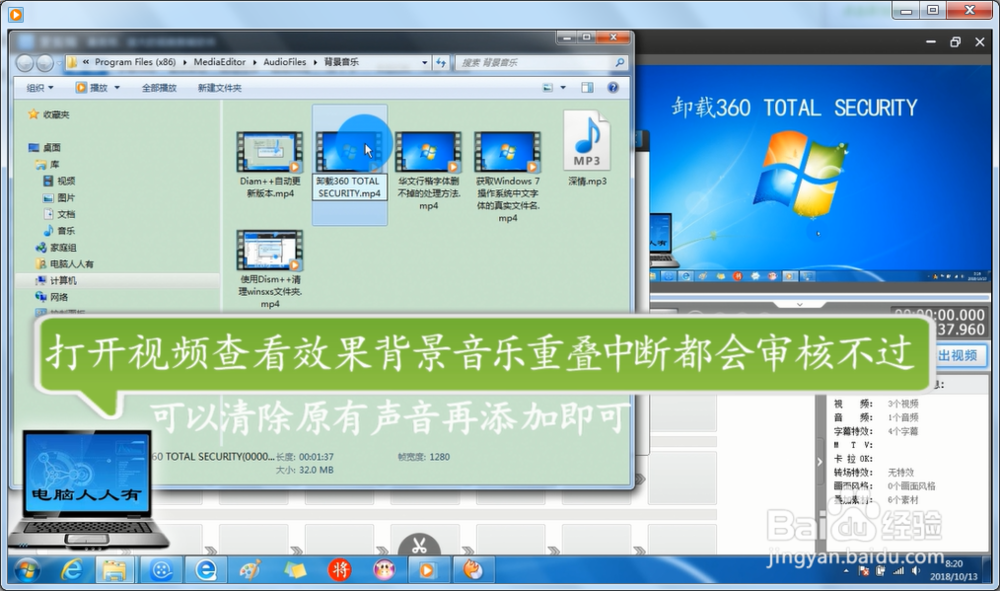Open the second browser e icon on taskbar

click(x=205, y=570)
